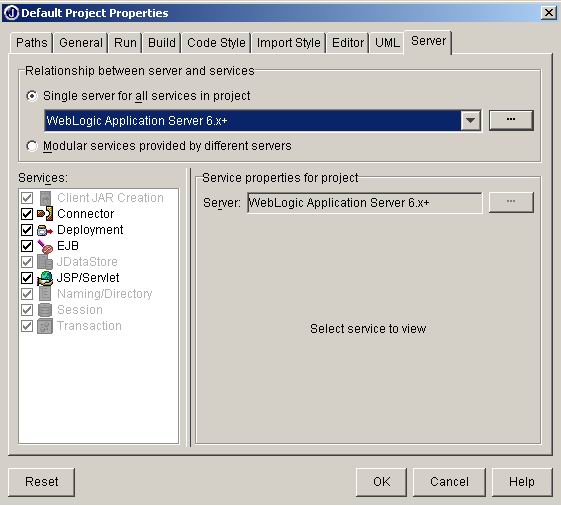Confirm with the OK button
This screenshot has width=561, height=506.
tap(381, 482)
